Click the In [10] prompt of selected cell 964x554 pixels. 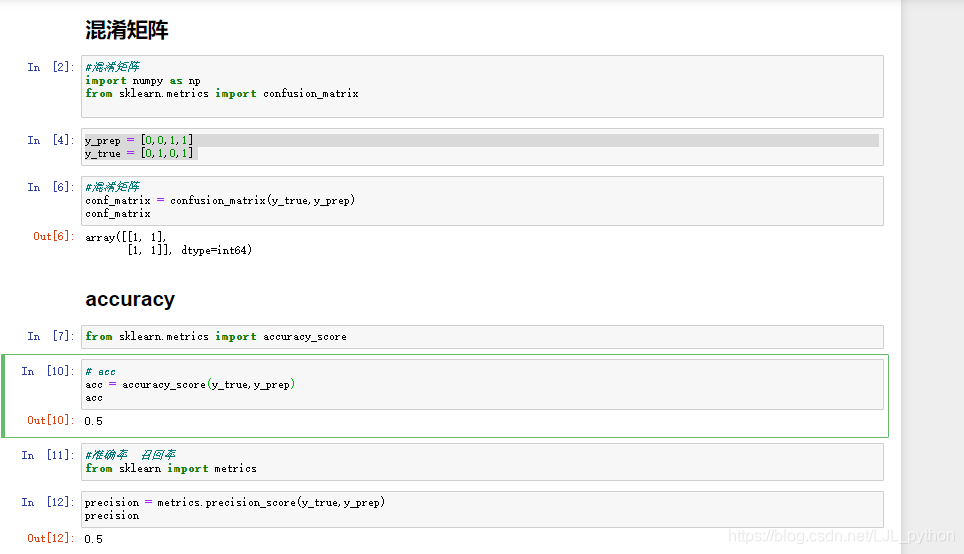47,371
